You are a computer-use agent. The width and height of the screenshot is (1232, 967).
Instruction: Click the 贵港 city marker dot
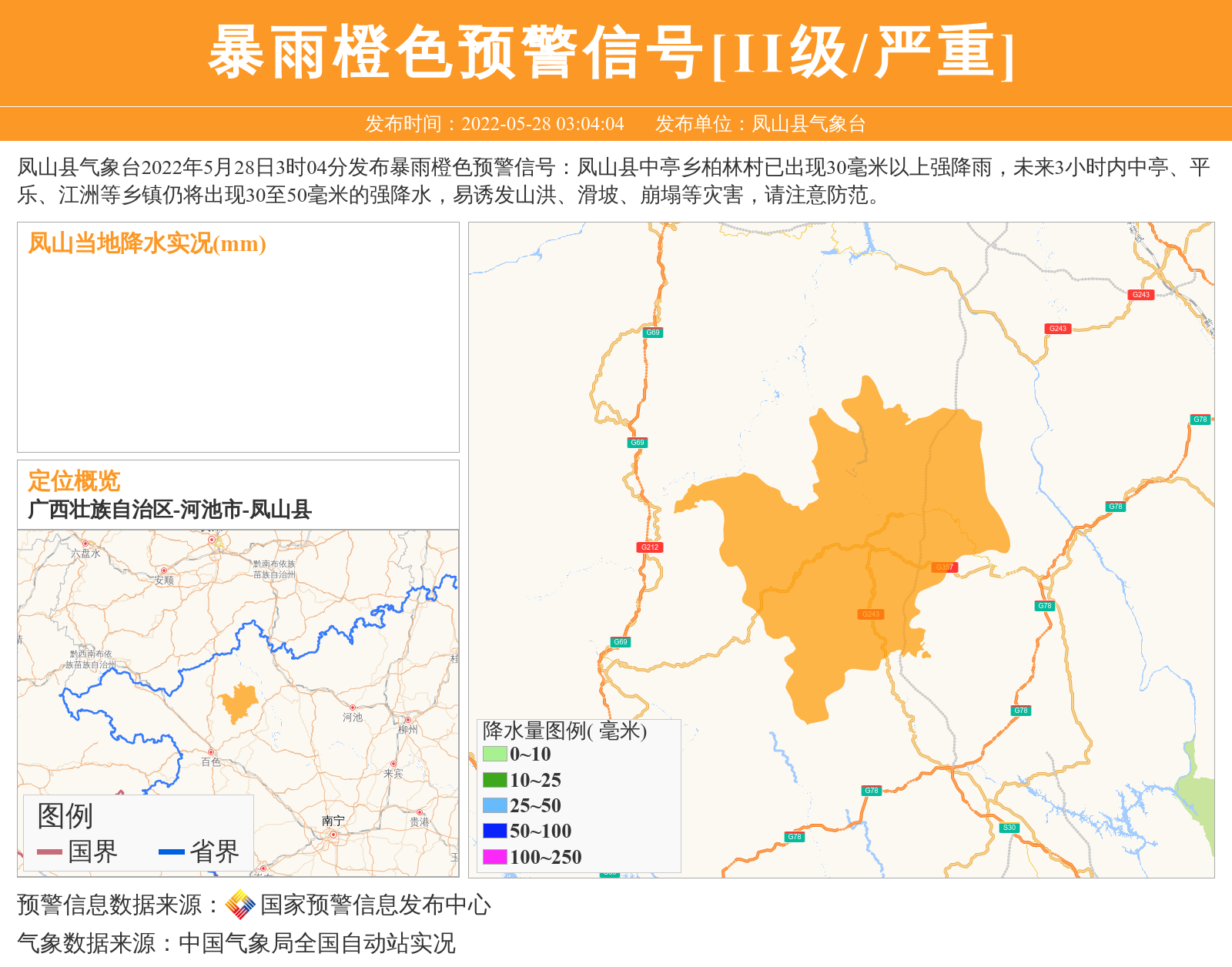coord(420,812)
